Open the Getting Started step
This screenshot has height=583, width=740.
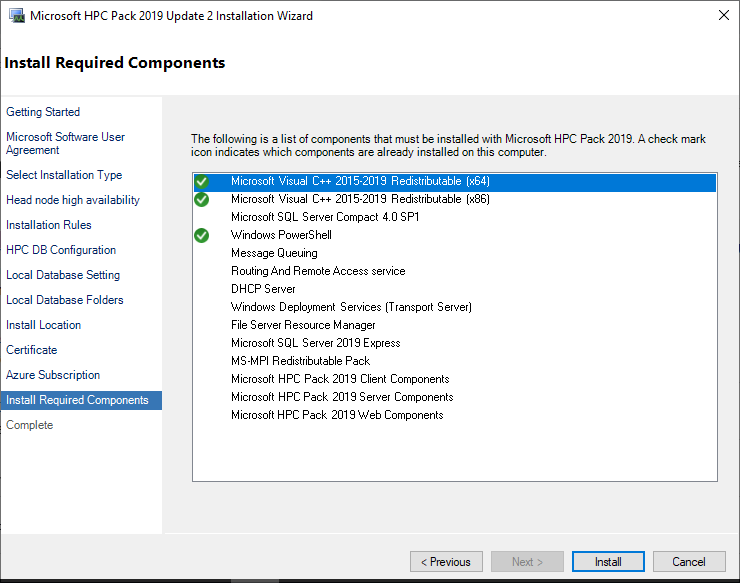coord(43,112)
